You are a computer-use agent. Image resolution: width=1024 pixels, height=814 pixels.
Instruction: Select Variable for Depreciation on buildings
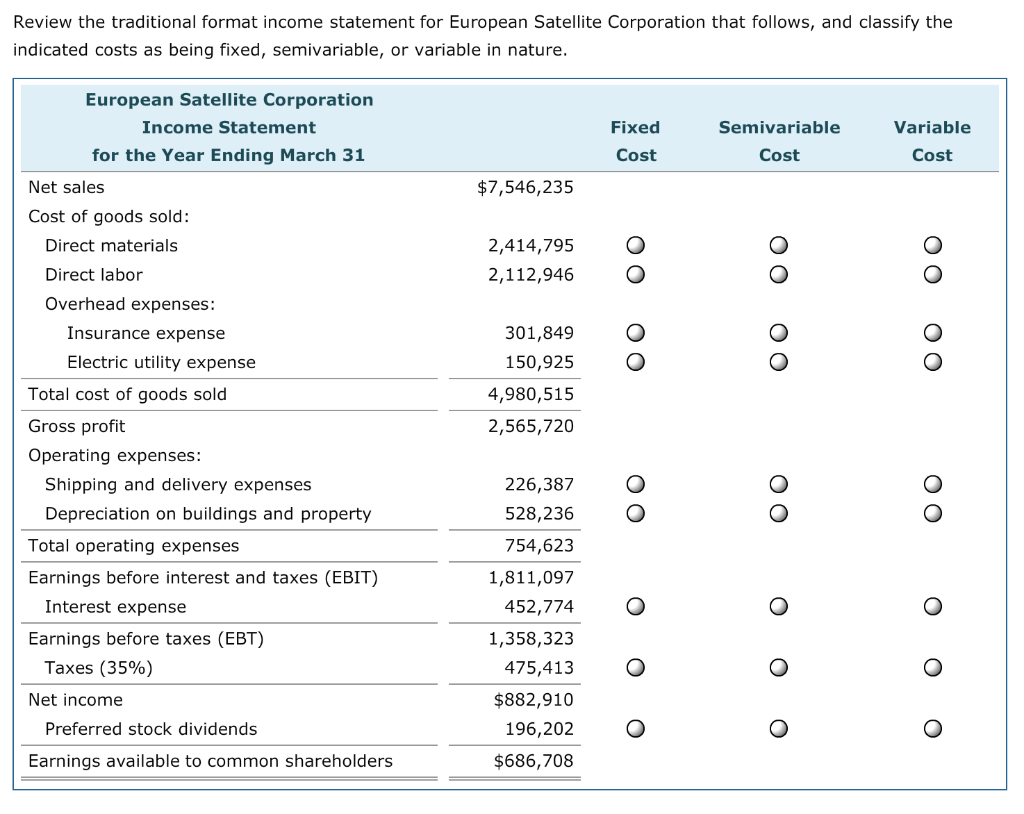932,513
